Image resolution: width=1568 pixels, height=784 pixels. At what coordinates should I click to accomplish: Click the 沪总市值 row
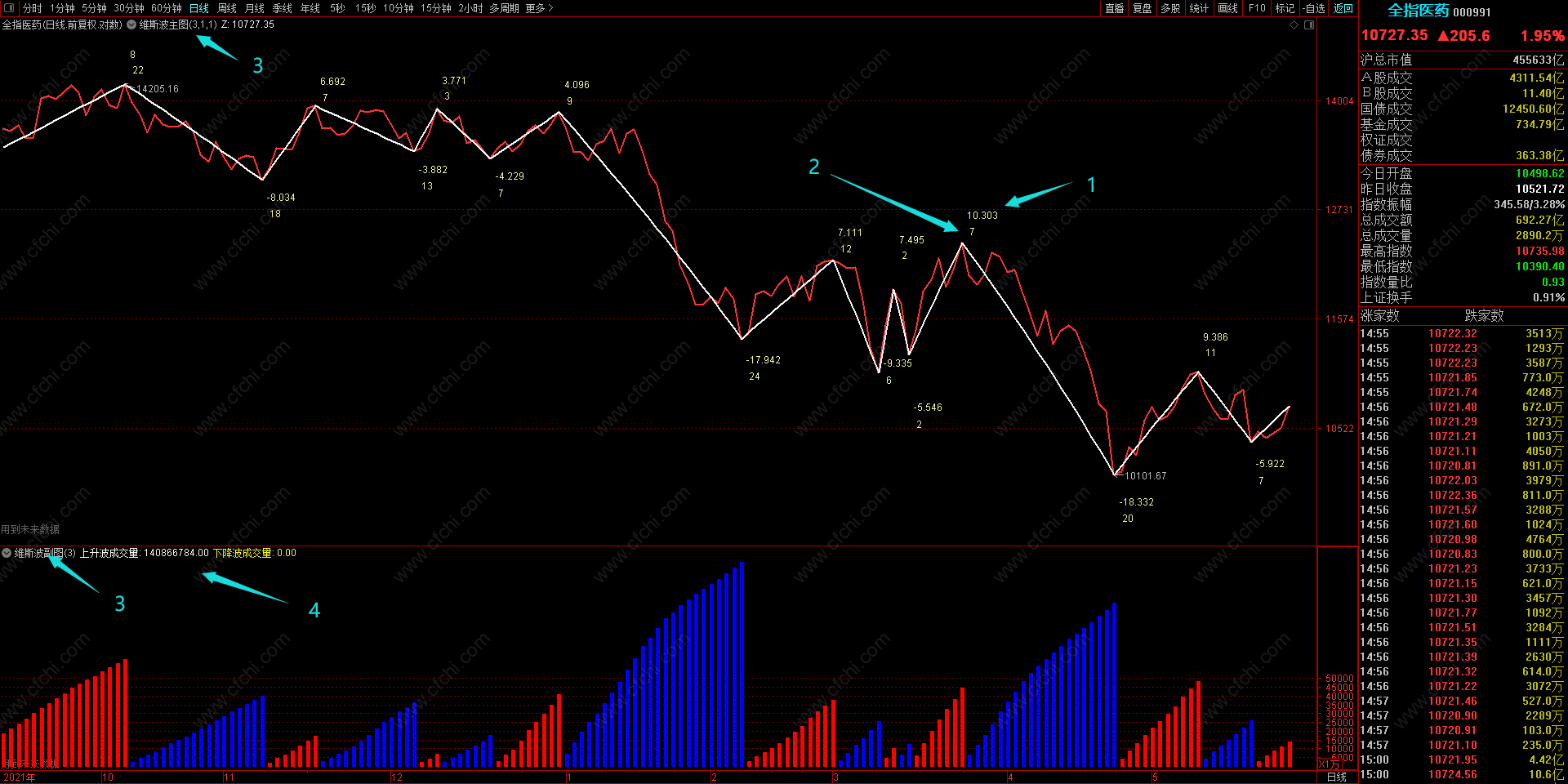coord(1462,60)
